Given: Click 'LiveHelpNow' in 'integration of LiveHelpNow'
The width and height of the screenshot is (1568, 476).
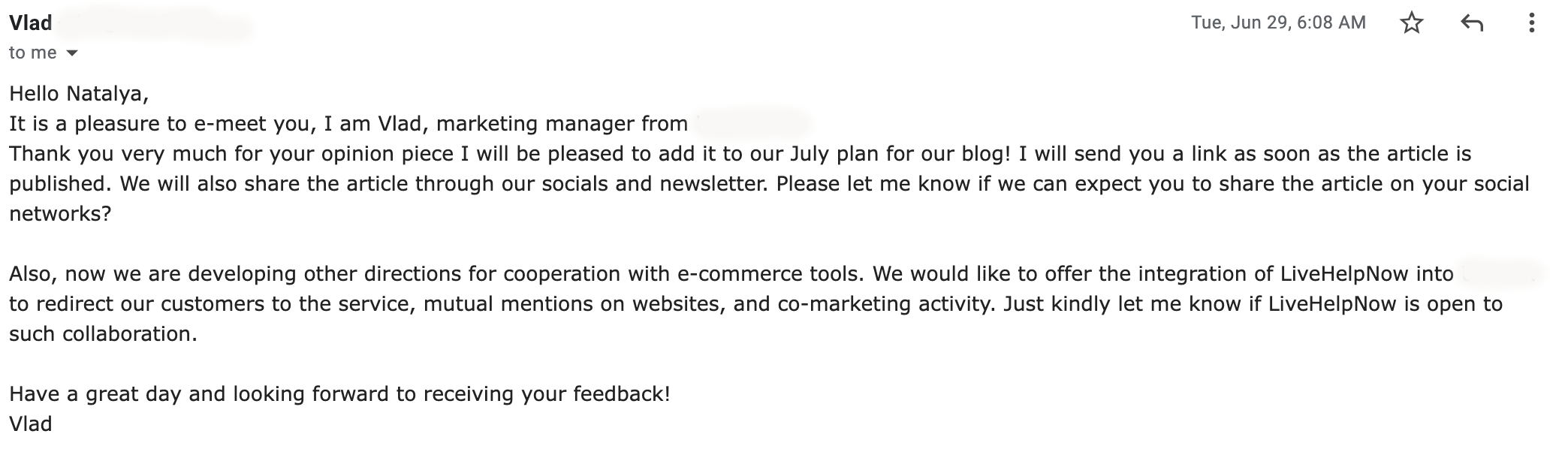Looking at the screenshot, I should coord(1343,274).
